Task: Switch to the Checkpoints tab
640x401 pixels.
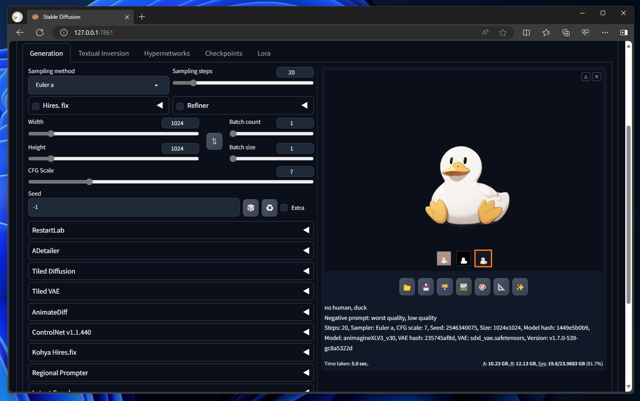Action: tap(223, 53)
